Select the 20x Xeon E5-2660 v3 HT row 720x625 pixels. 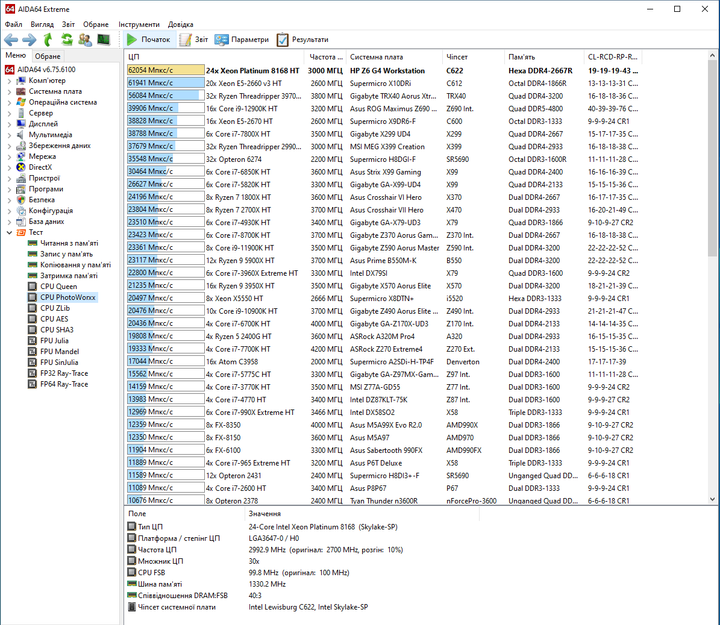383,84
